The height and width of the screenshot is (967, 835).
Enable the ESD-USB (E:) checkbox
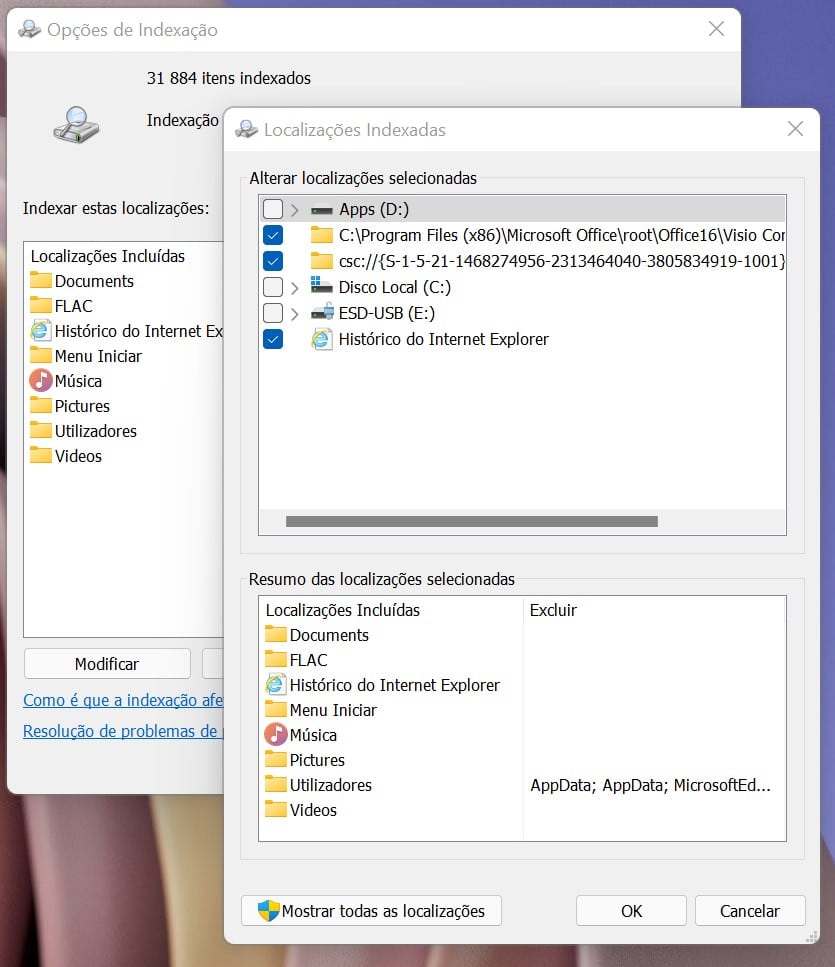(272, 313)
